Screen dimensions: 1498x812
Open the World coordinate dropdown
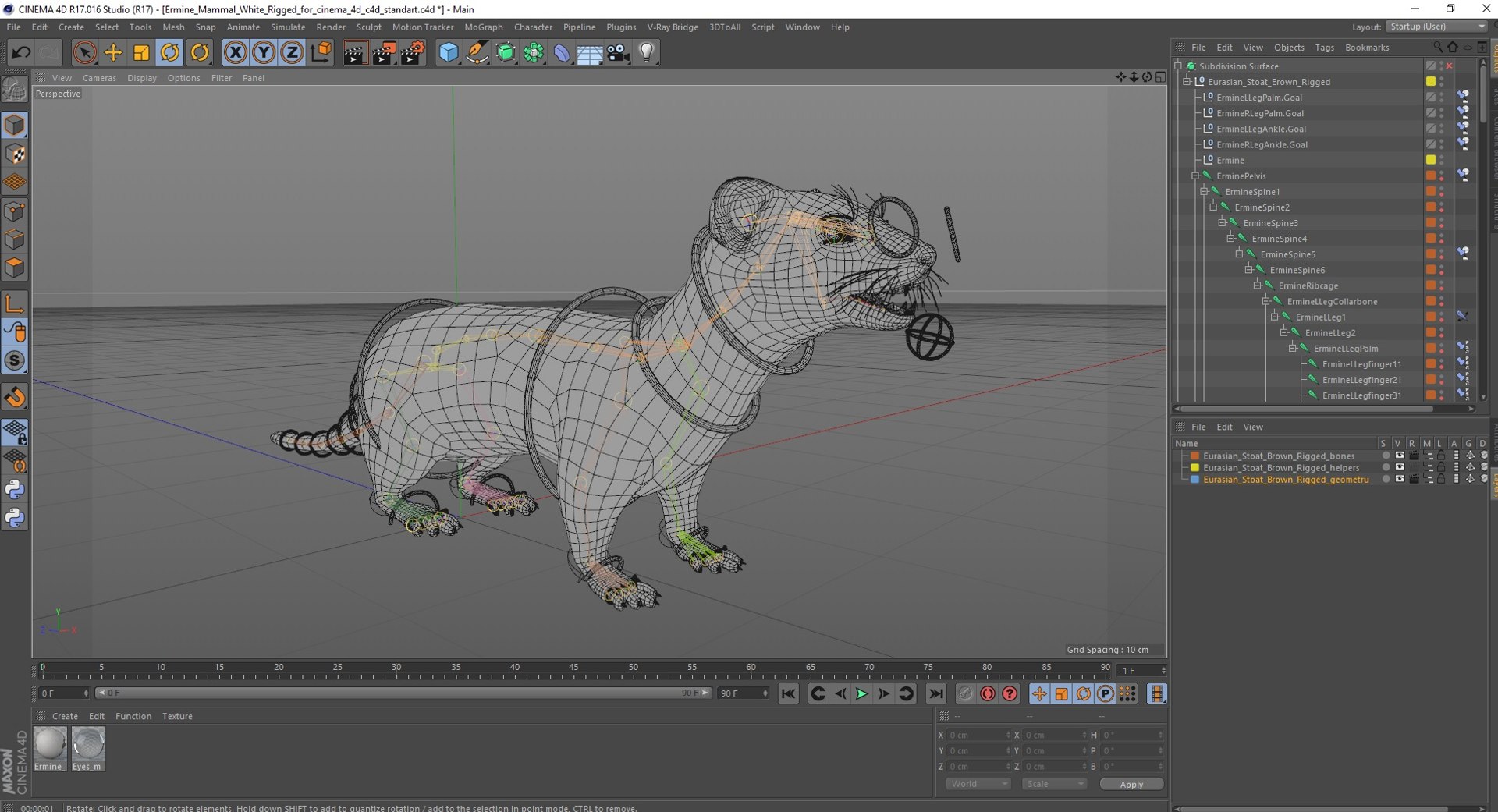pyautogui.click(x=978, y=784)
